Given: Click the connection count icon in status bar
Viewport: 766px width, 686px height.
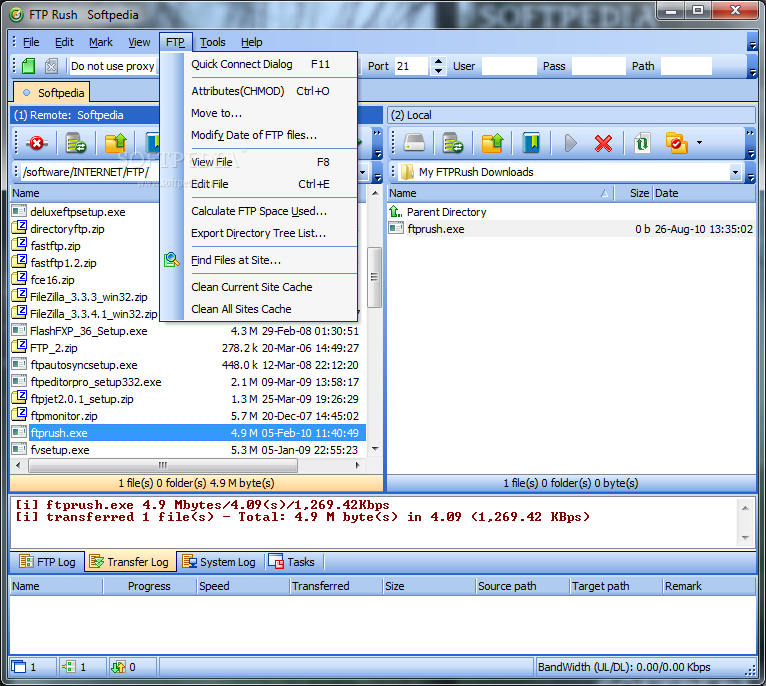Looking at the screenshot, I should pos(68,666).
